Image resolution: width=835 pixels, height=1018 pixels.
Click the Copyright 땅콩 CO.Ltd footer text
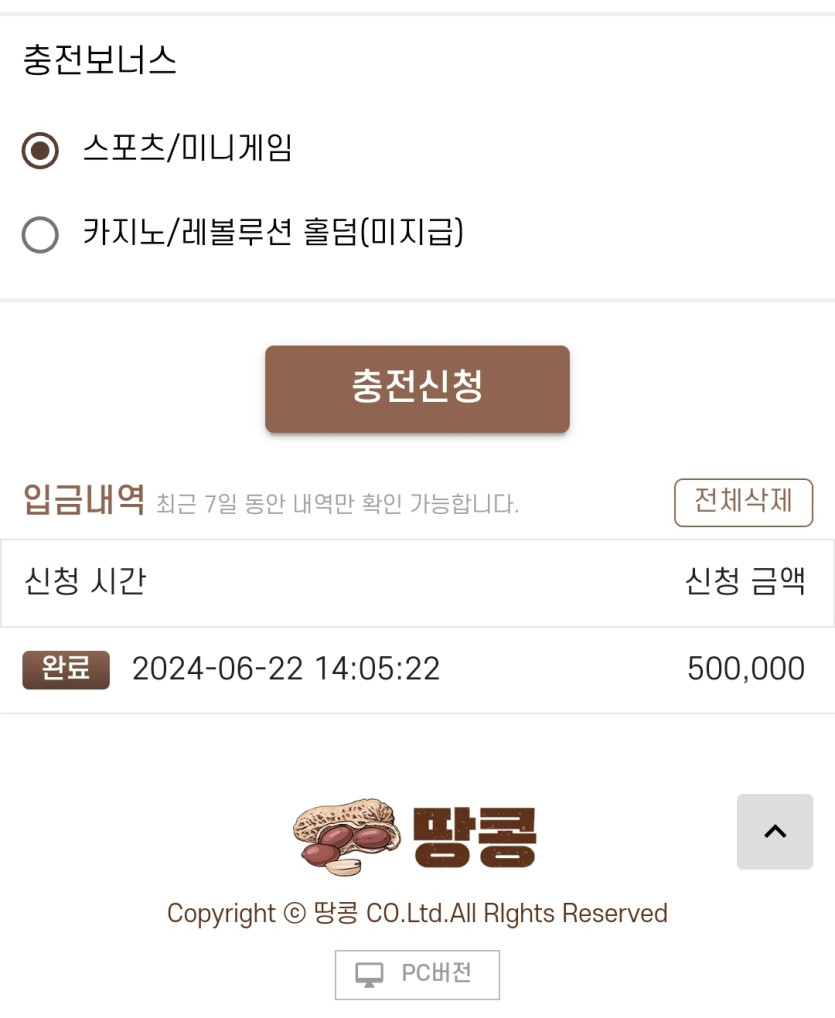pos(417,913)
